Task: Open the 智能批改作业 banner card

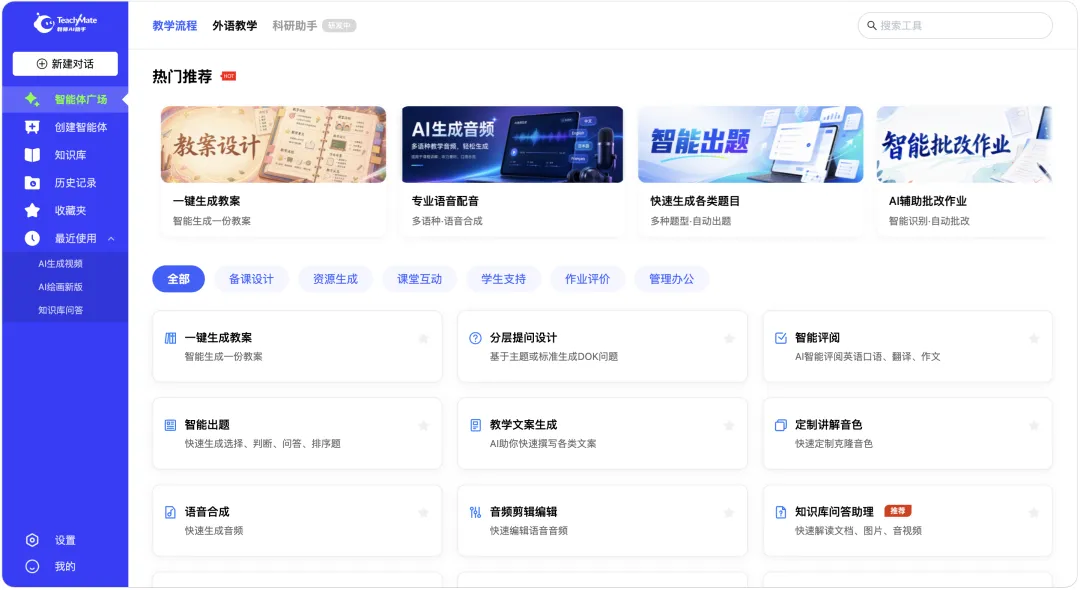Action: 964,145
